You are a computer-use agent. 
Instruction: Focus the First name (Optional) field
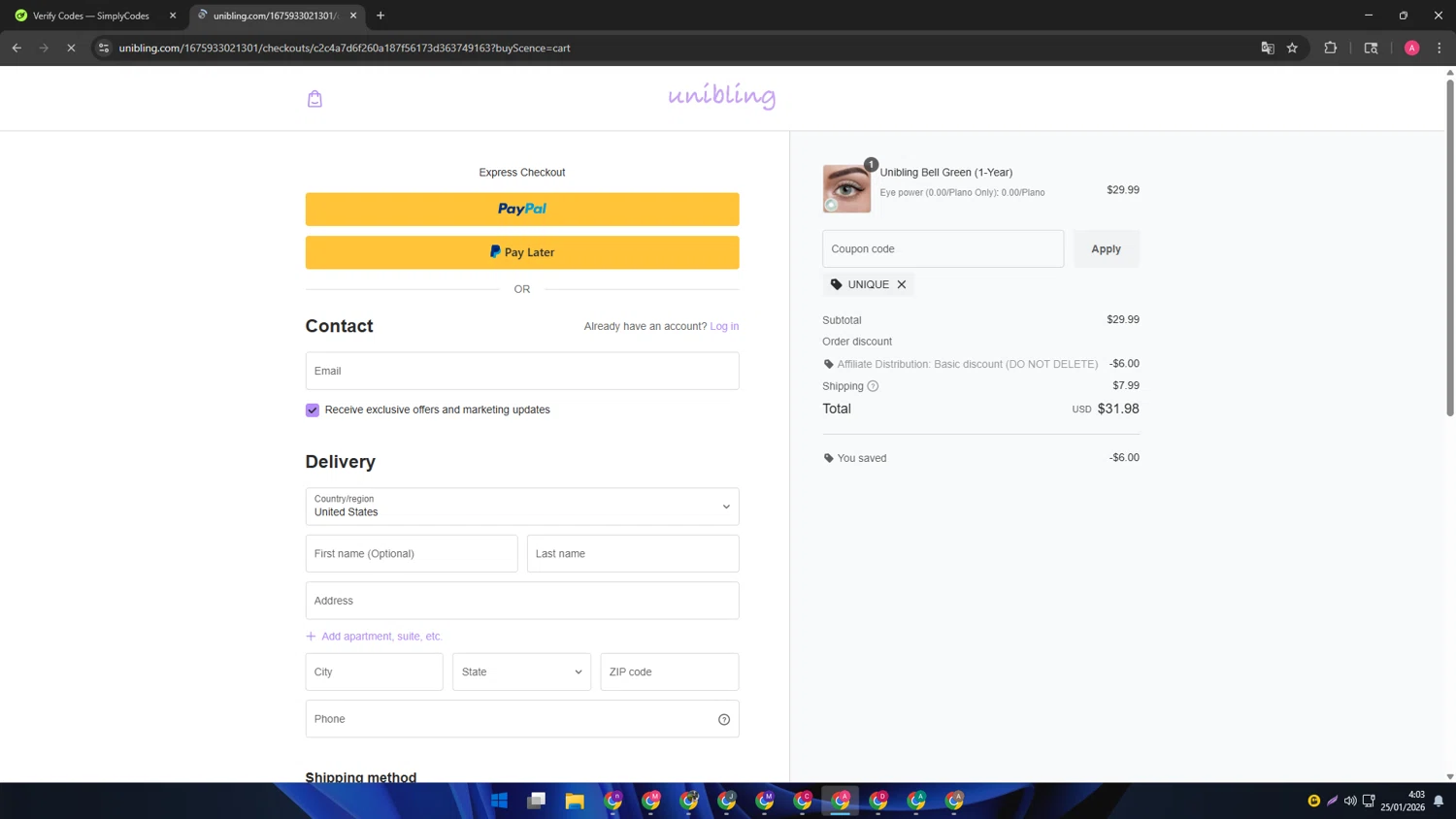[412, 553]
